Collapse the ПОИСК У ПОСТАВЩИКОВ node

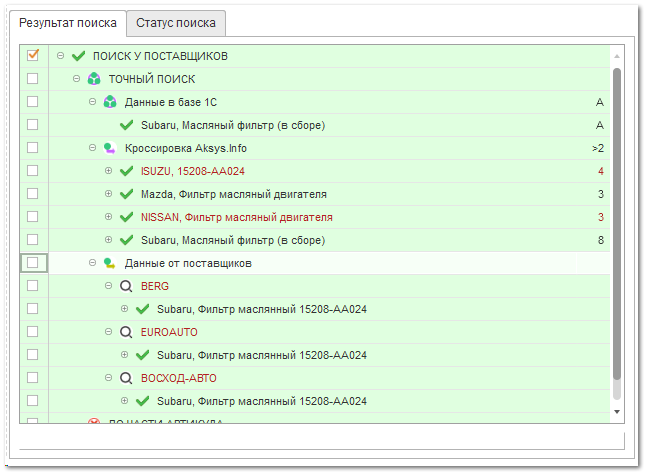[x=60, y=55]
